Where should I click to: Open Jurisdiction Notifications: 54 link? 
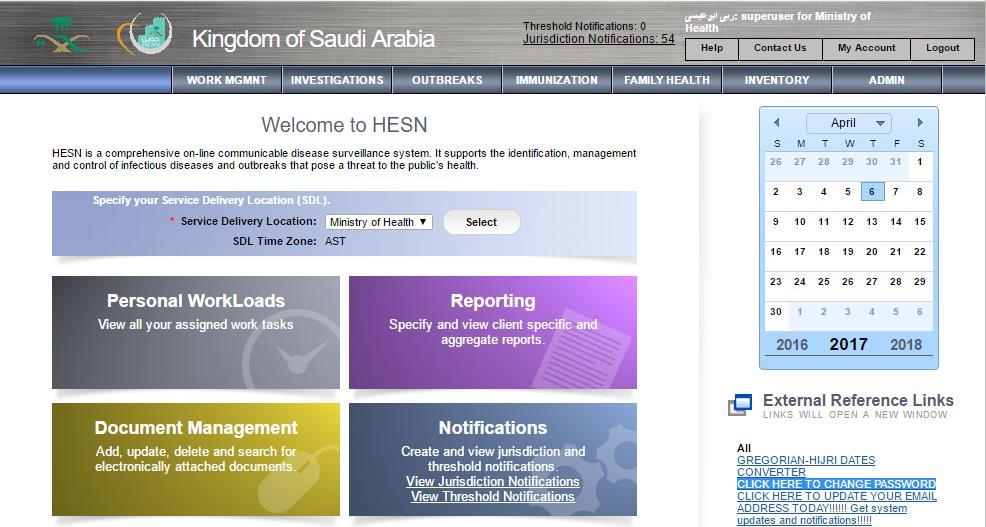coord(599,39)
